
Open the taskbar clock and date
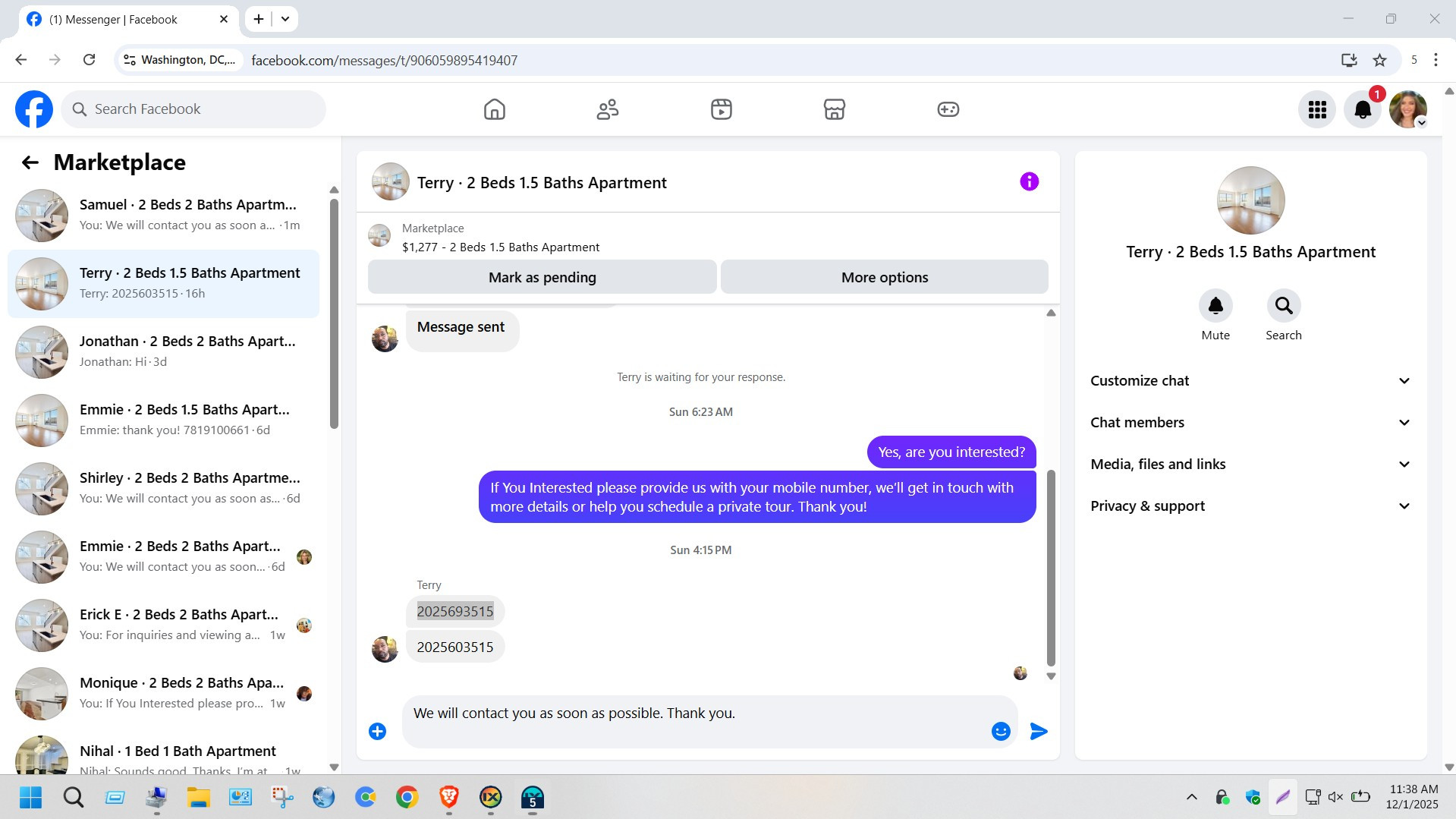click(x=1412, y=797)
